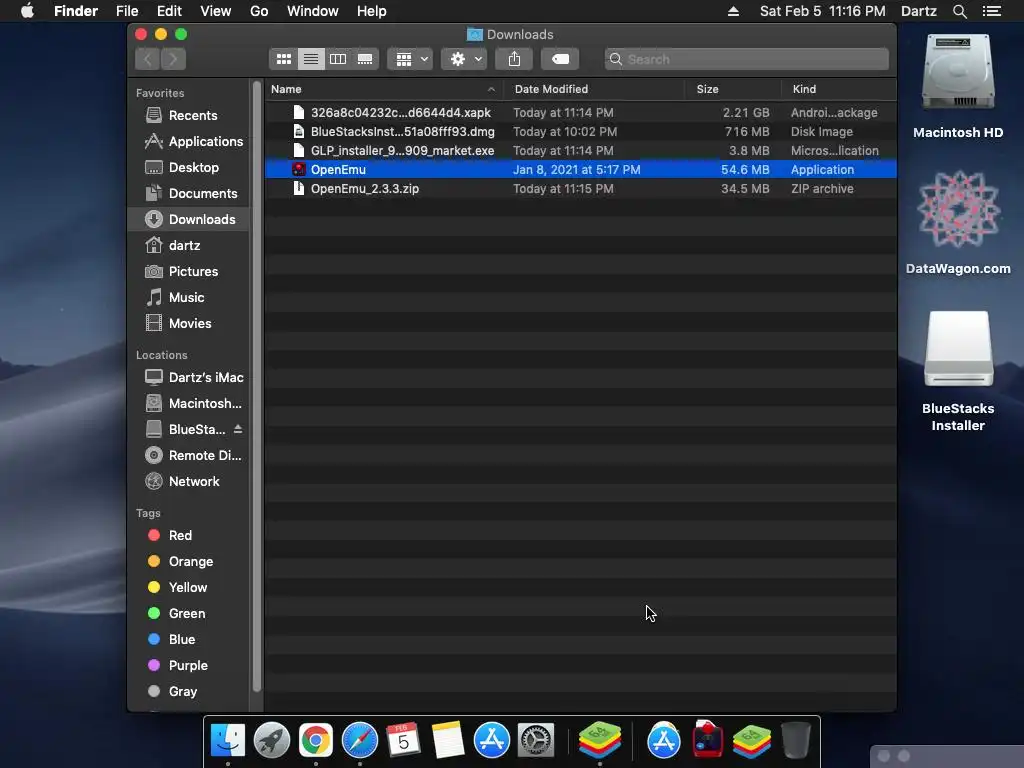The image size is (1024, 768).
Task: Open Google Chrome from the Dock
Action: pos(315,741)
